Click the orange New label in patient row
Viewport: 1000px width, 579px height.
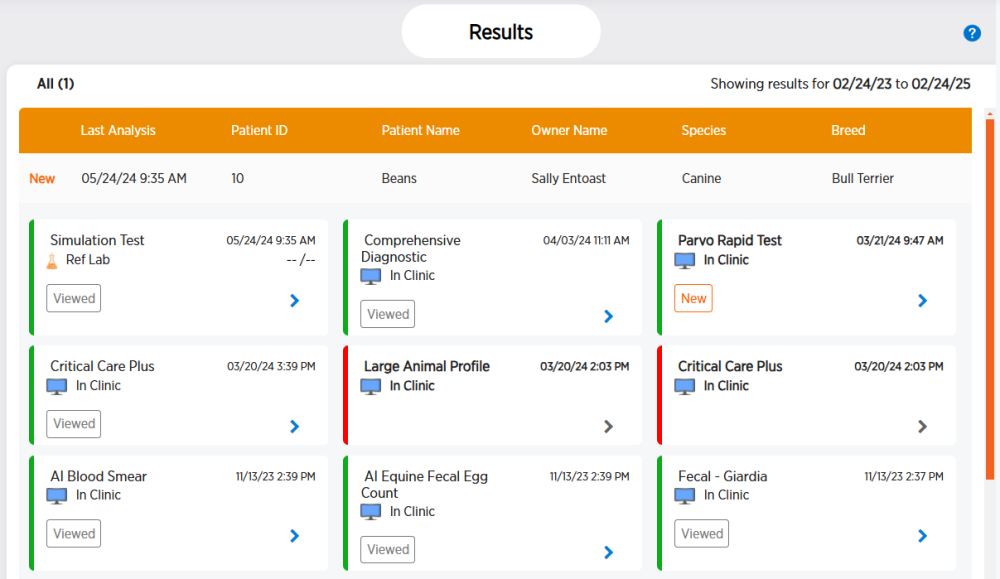[x=42, y=179]
